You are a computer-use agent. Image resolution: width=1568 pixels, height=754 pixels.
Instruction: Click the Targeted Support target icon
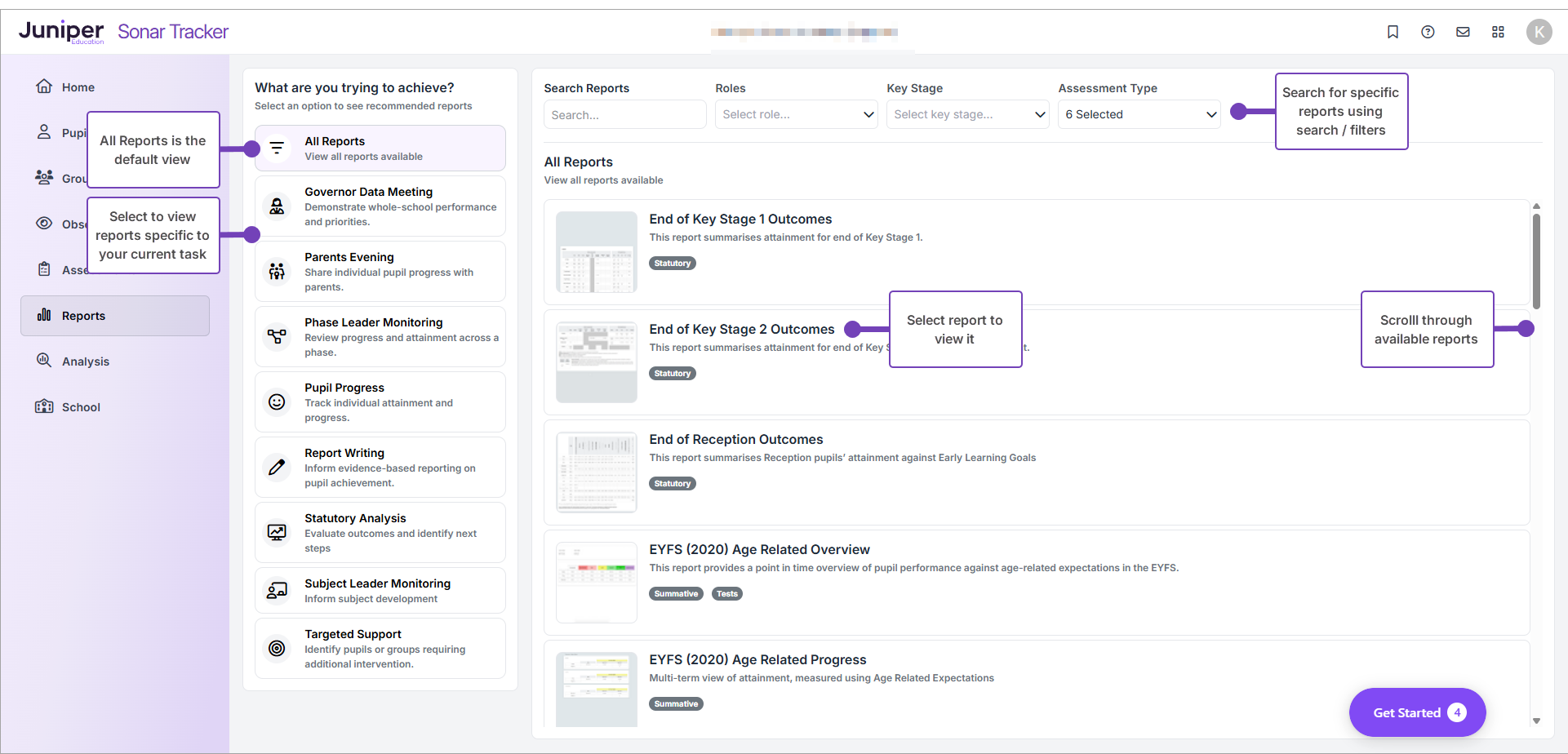[278, 649]
